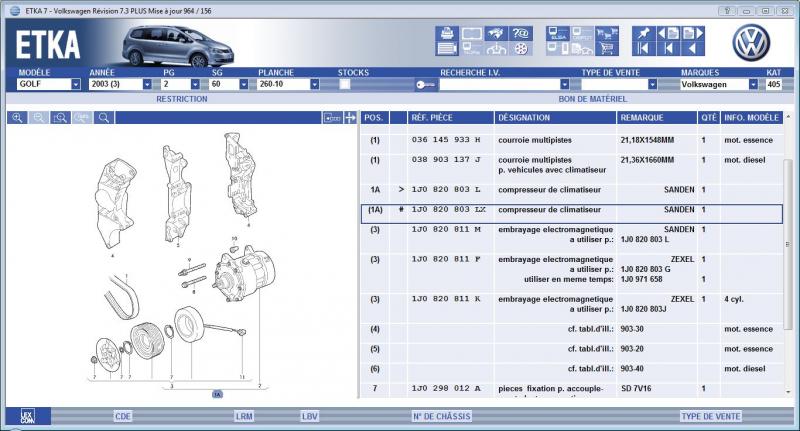Click the REMARQUE column header
Image resolution: width=800 pixels, height=431 pixels.
pos(657,118)
